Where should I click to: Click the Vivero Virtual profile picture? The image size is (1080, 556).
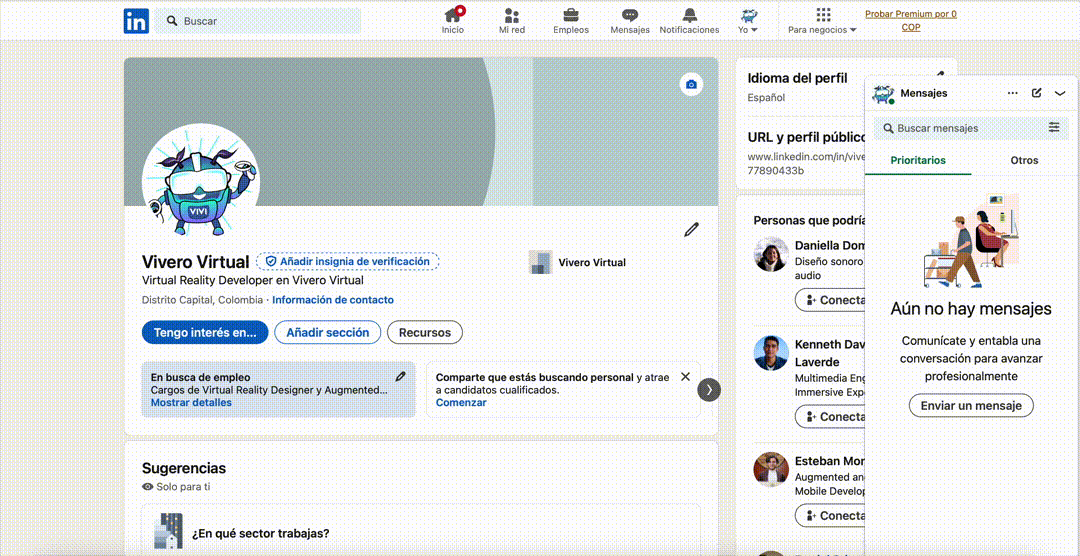tap(200, 182)
